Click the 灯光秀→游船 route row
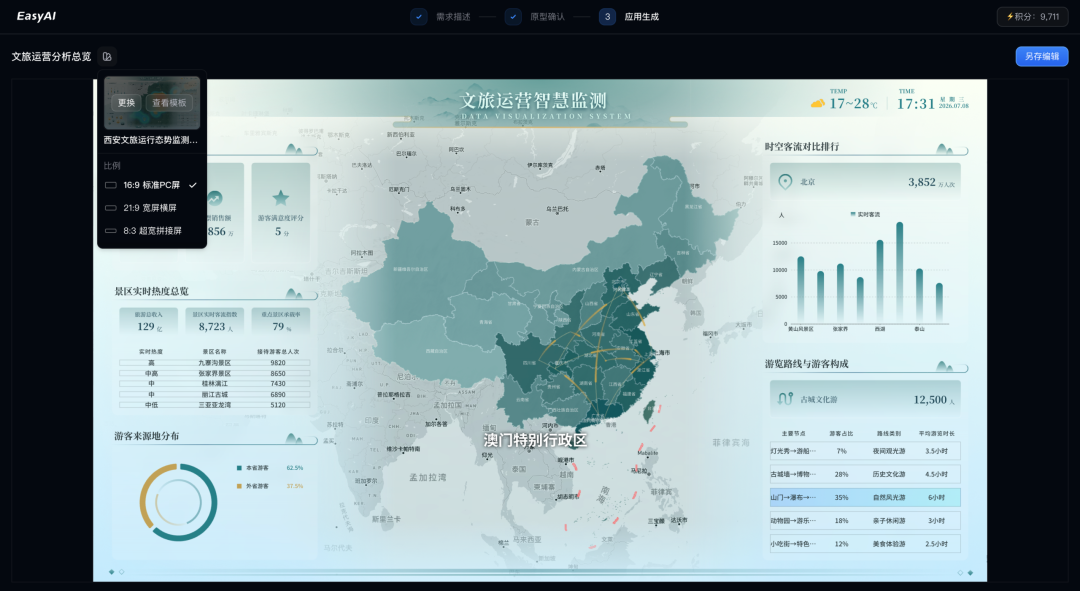1080x591 pixels. pos(865,451)
